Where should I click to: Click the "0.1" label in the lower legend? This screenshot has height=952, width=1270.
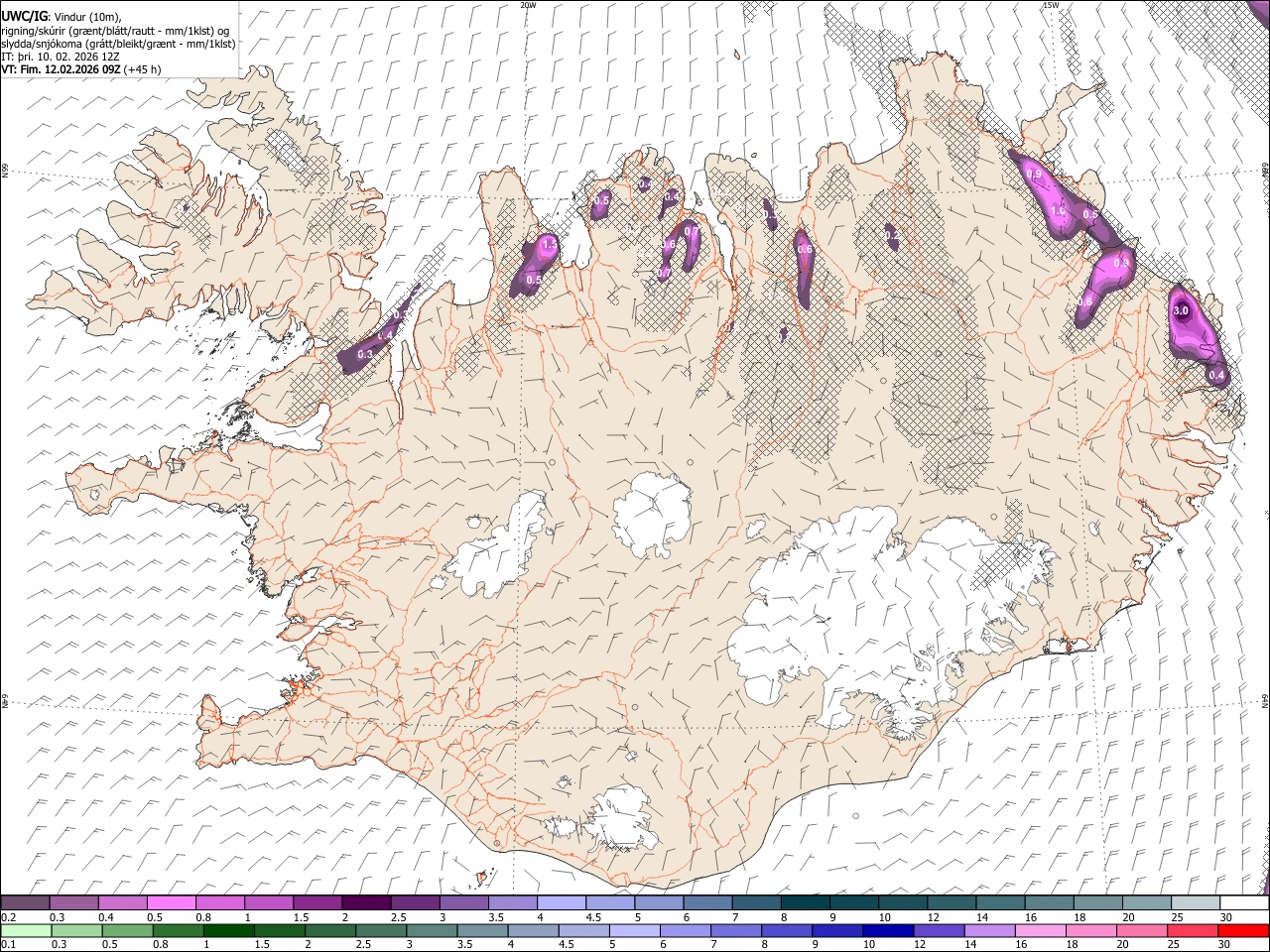[x=7, y=945]
